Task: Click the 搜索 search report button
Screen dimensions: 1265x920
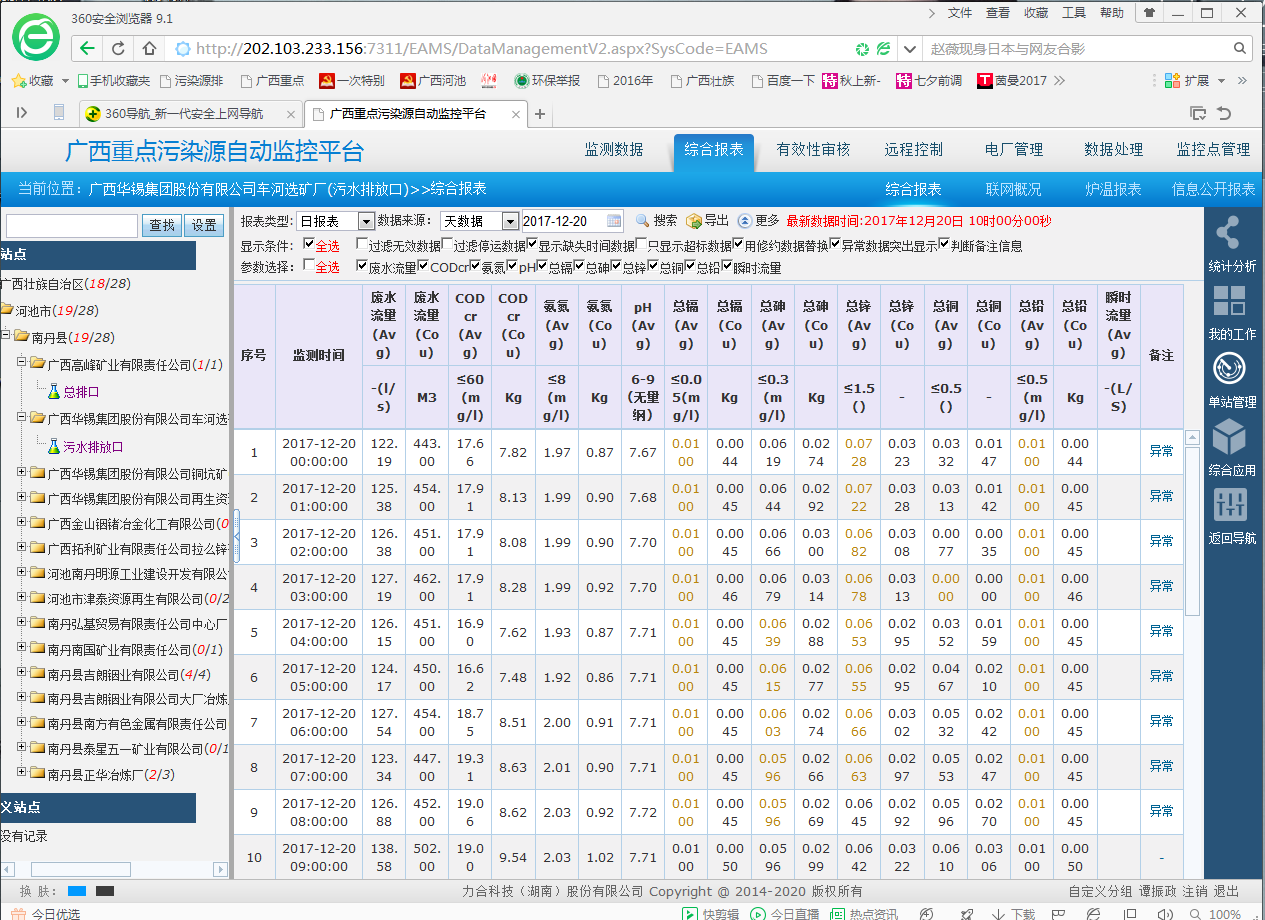Action: [656, 221]
